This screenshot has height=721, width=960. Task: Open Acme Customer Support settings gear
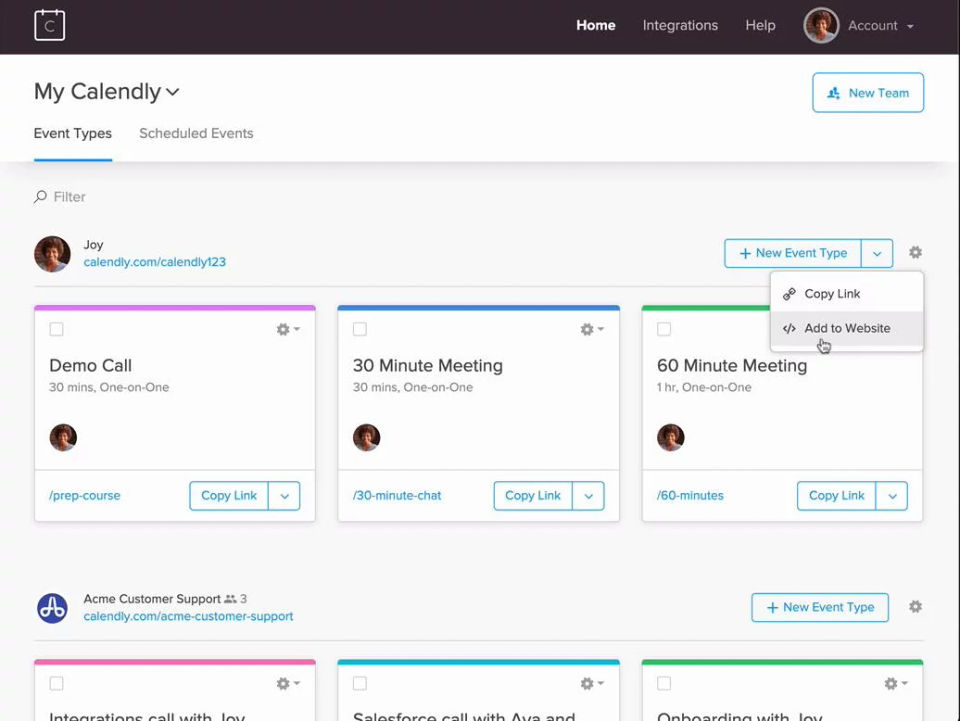pyautogui.click(x=915, y=607)
